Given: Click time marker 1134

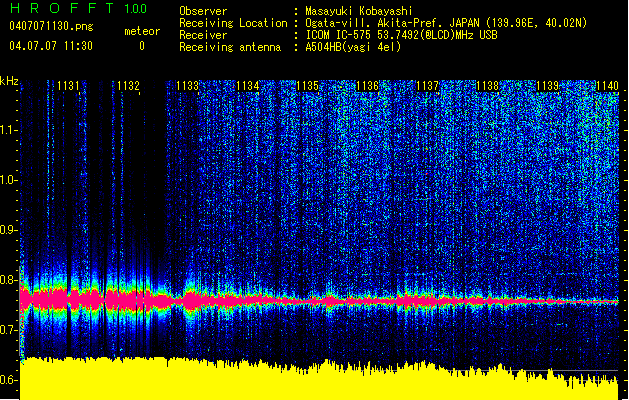Looking at the screenshot, I should click(248, 86).
